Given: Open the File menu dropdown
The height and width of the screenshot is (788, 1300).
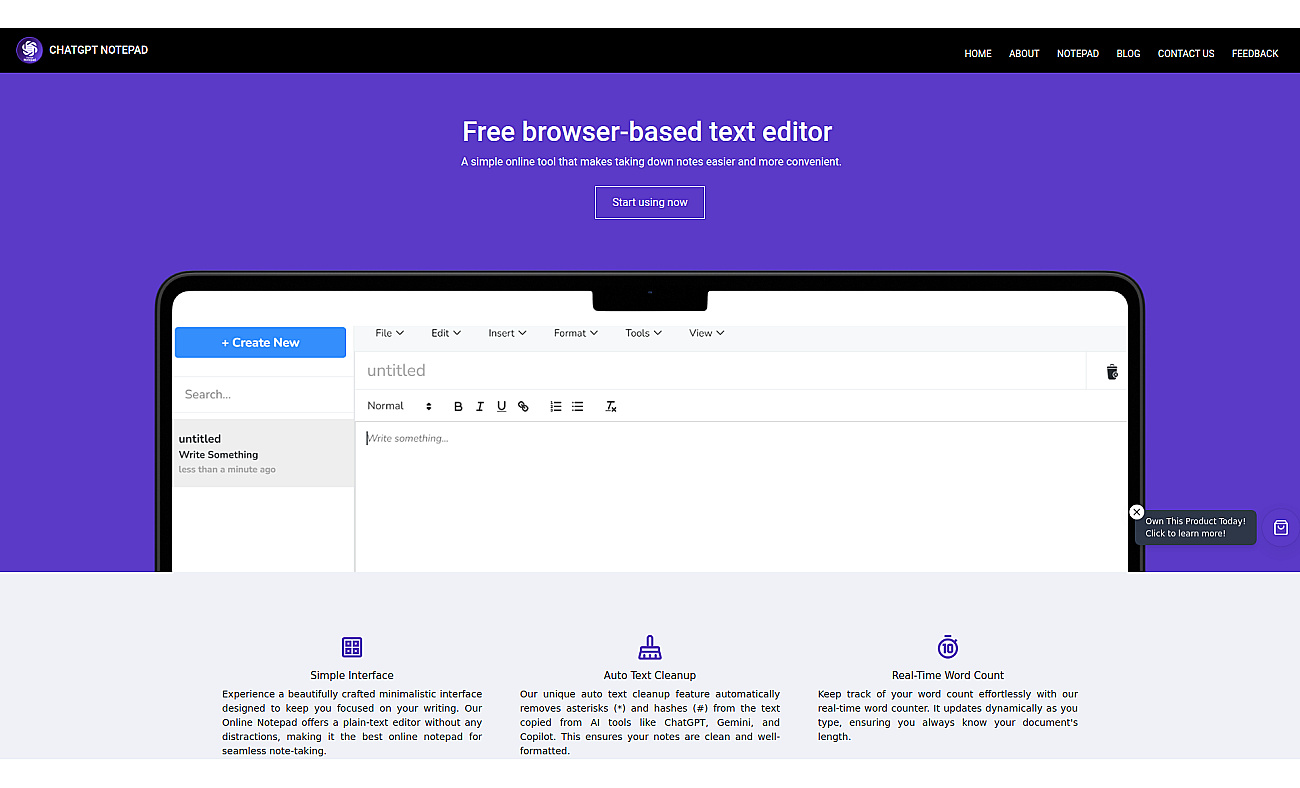Looking at the screenshot, I should (x=389, y=333).
